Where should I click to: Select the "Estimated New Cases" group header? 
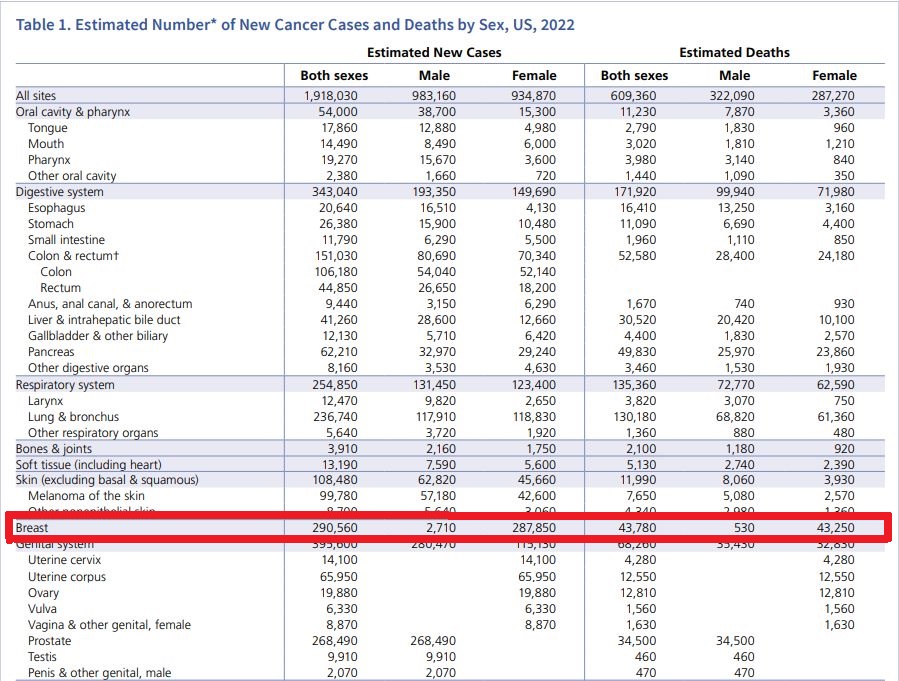tap(434, 52)
